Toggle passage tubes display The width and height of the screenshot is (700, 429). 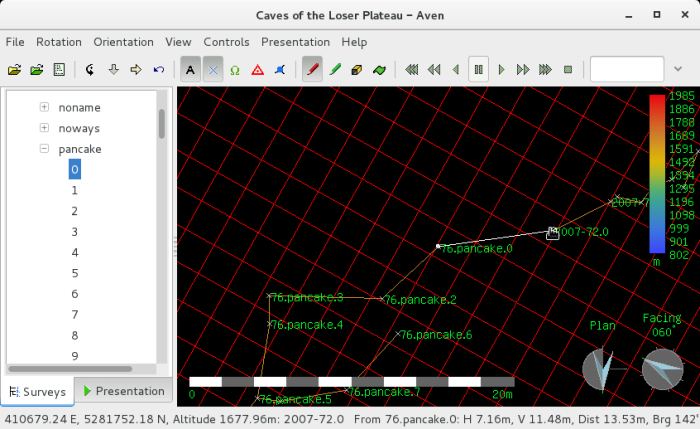click(x=357, y=70)
